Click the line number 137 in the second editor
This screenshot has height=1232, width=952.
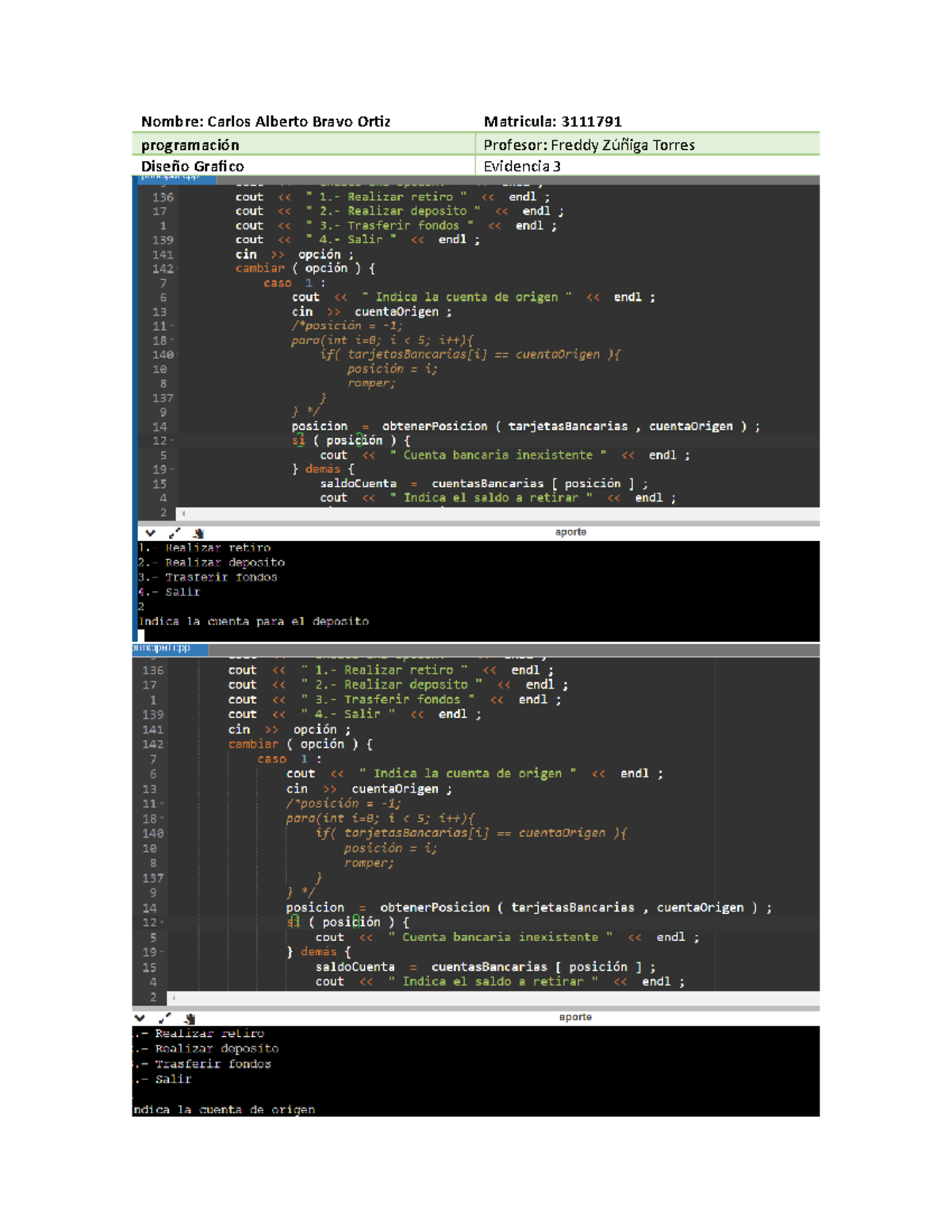pos(156,878)
